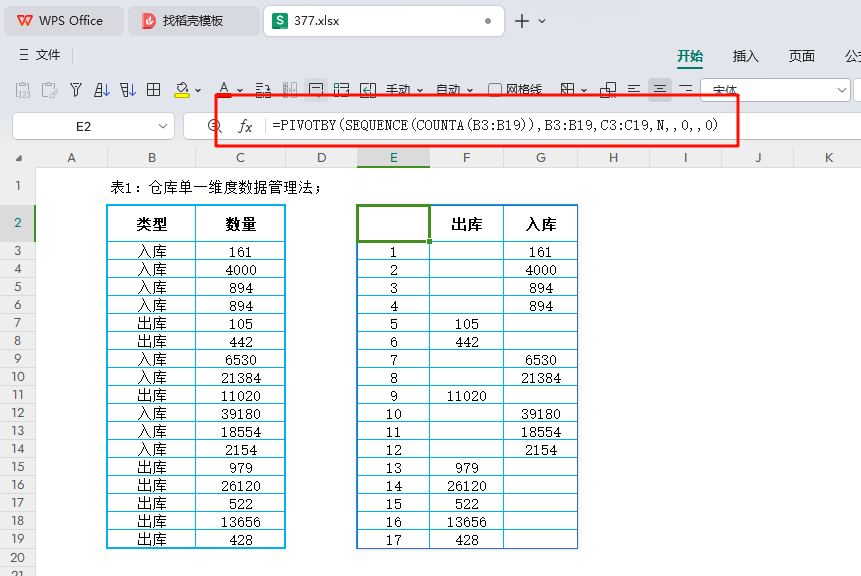Click the cell with value 4000 in column C
Screen dimensions: 861x576
click(241, 270)
